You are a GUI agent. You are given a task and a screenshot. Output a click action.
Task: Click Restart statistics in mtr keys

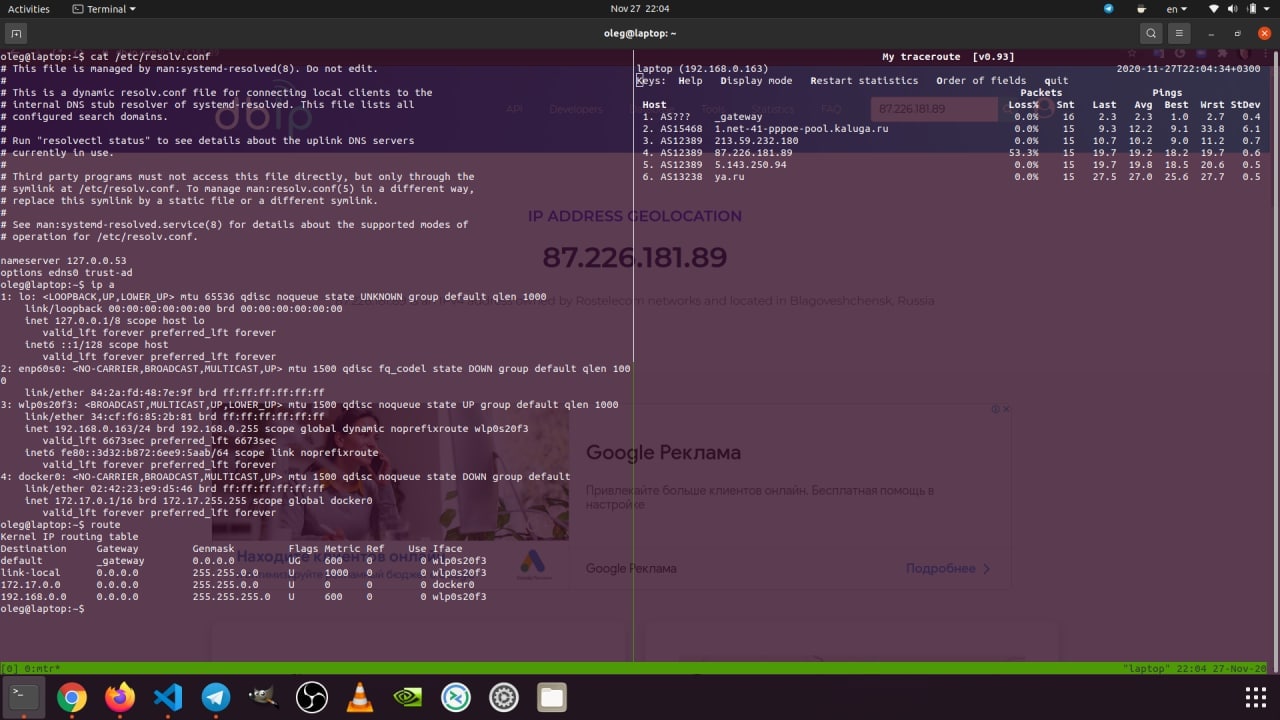pyautogui.click(x=864, y=81)
